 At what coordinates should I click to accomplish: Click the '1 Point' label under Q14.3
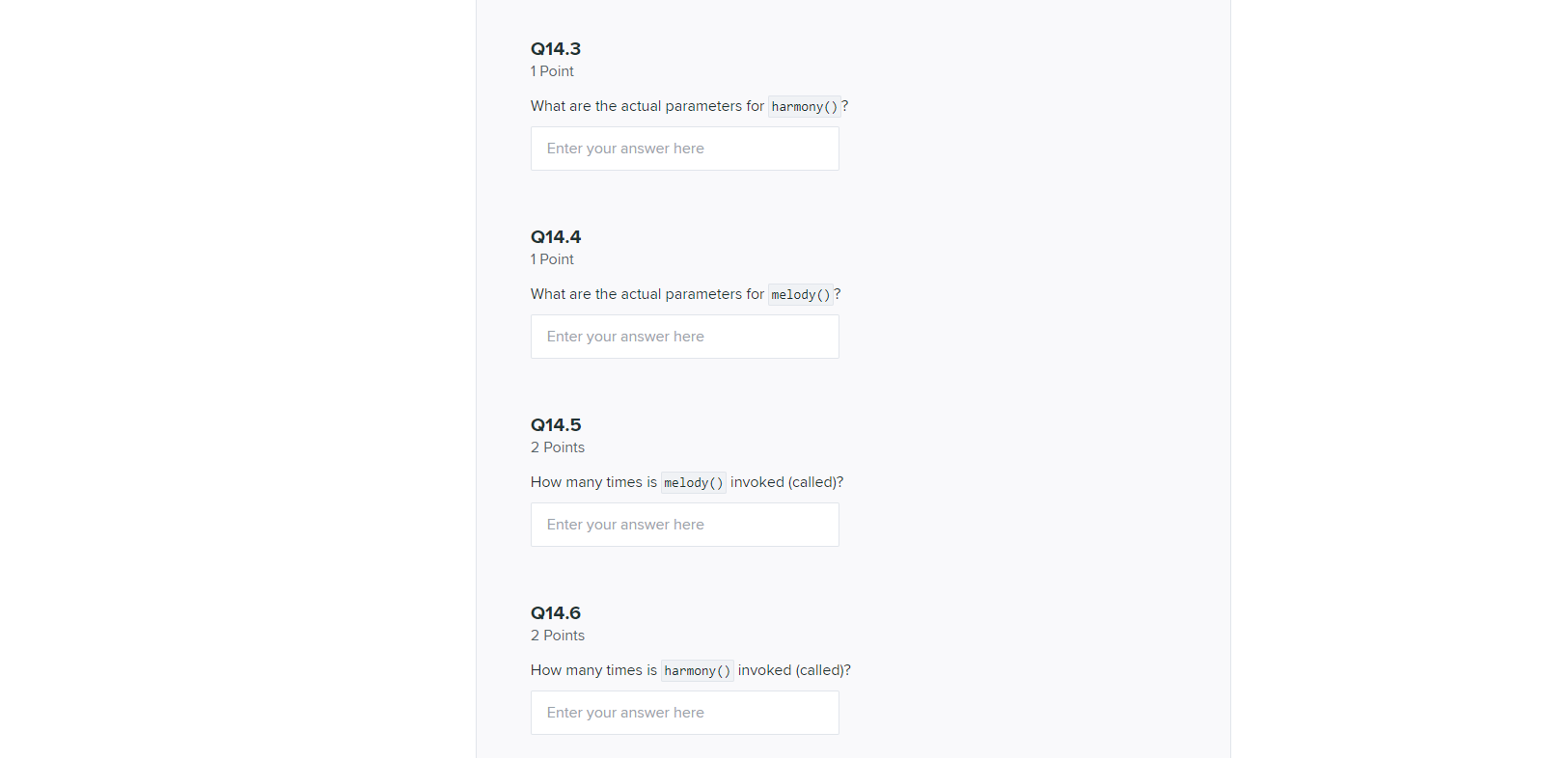click(x=551, y=71)
